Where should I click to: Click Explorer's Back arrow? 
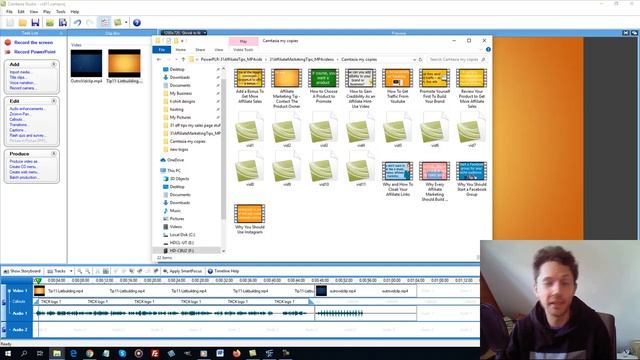(x=159, y=60)
